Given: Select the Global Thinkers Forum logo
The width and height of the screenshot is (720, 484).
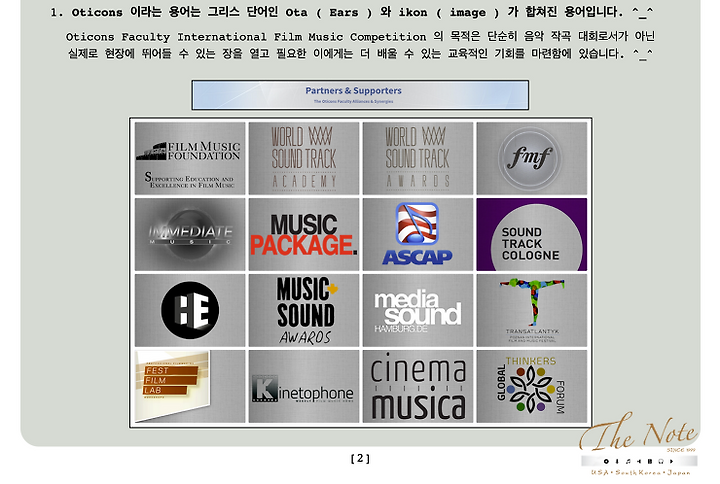Looking at the screenshot, I should pos(531,386).
